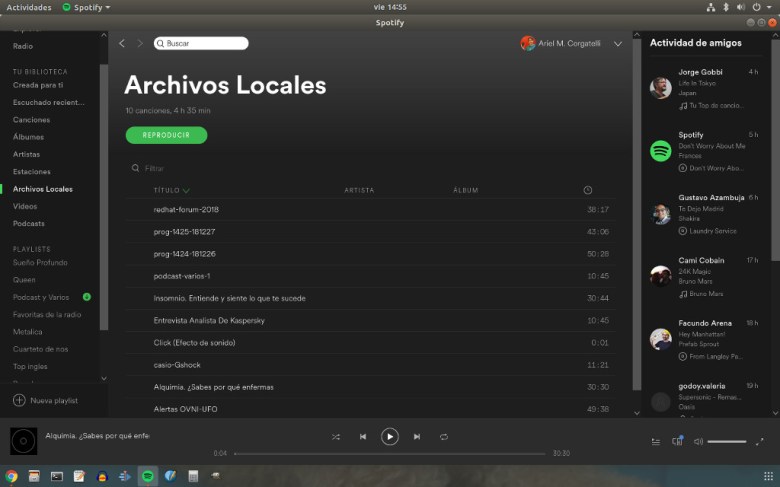Viewport: 780px width, 487px height.
Task: Open Videos in sidebar
Action: click(25, 206)
